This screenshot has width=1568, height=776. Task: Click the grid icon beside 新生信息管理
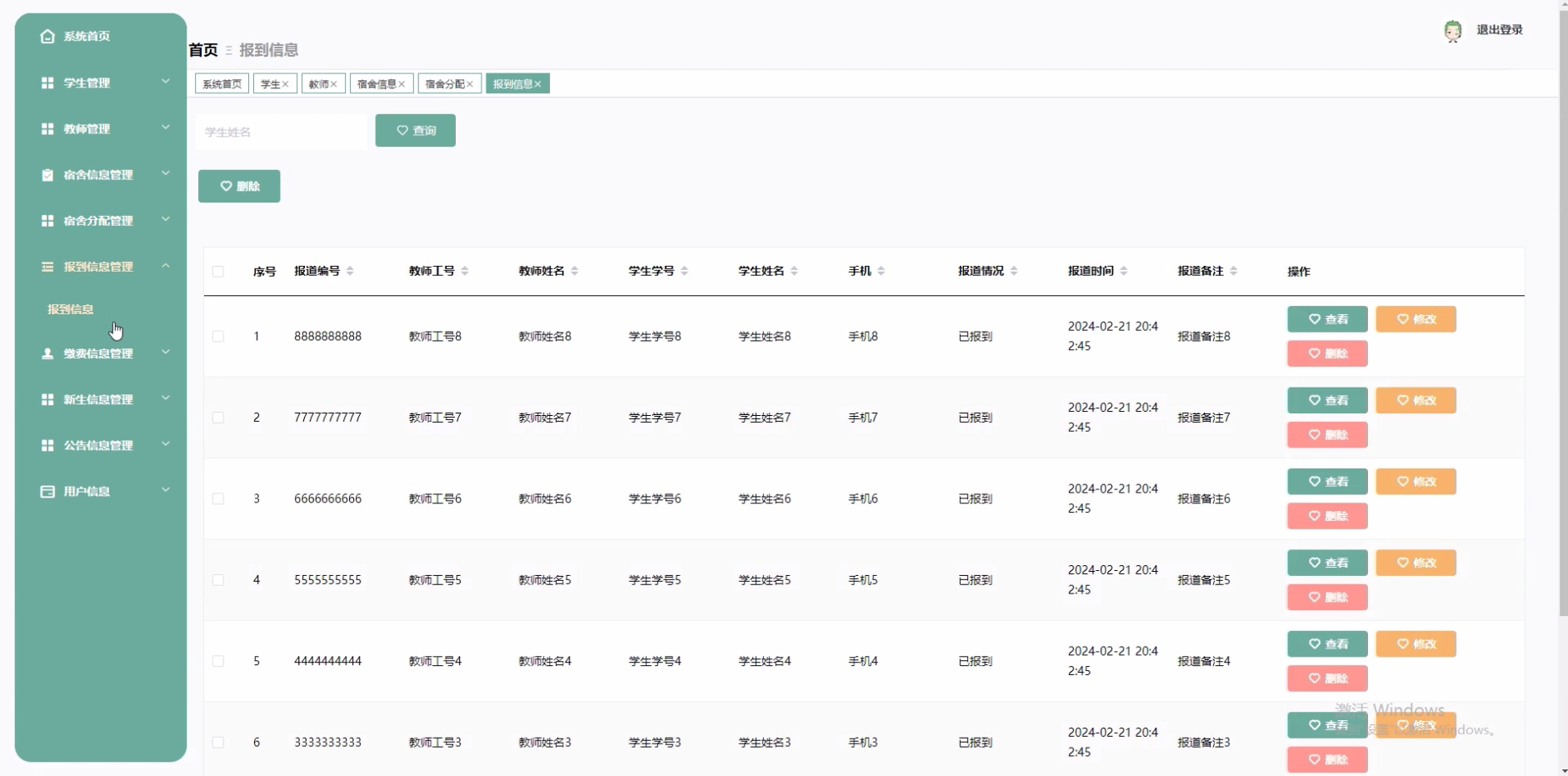pos(47,399)
